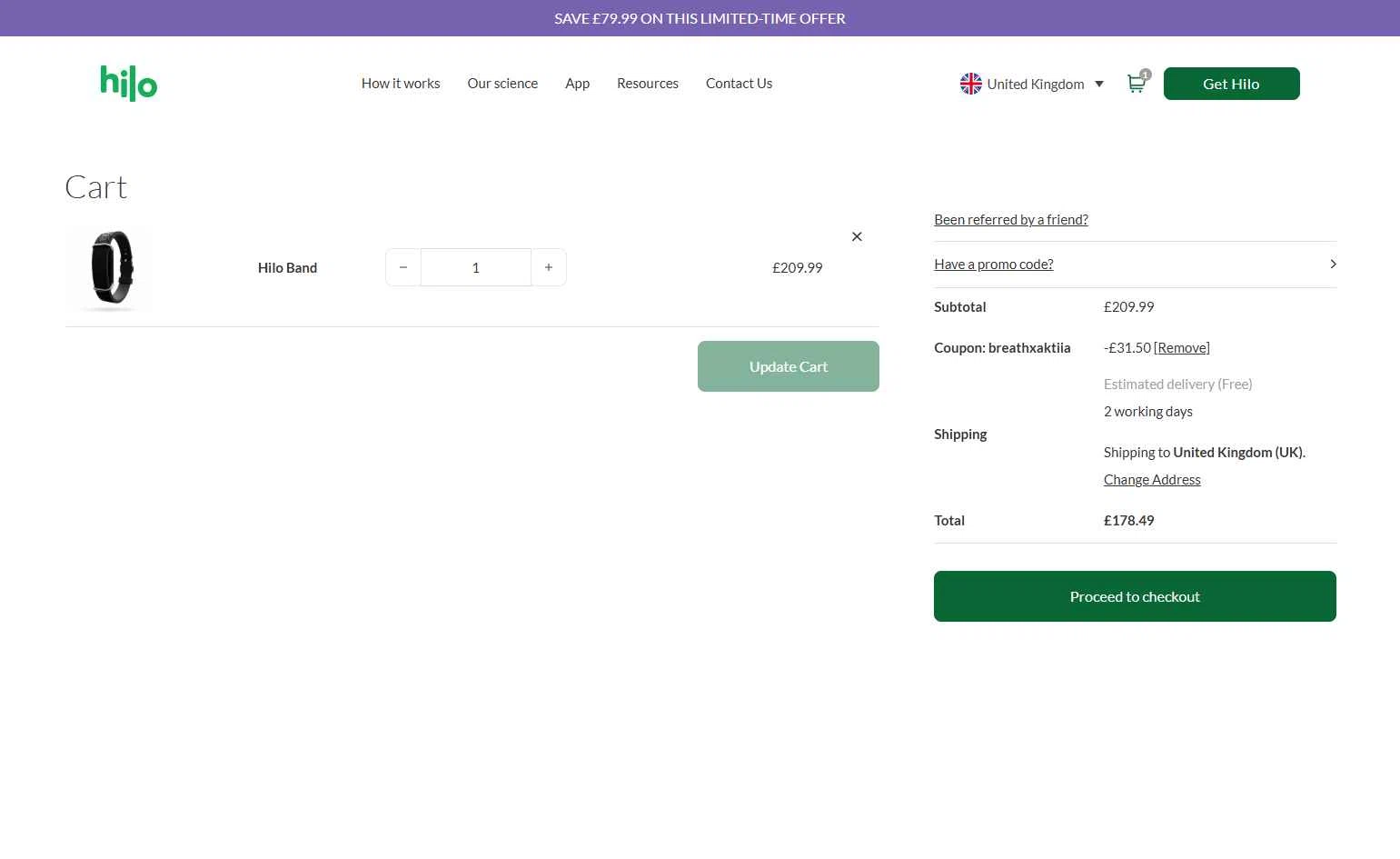The image size is (1400, 859).
Task: Click Update Cart button
Action: pos(789,366)
